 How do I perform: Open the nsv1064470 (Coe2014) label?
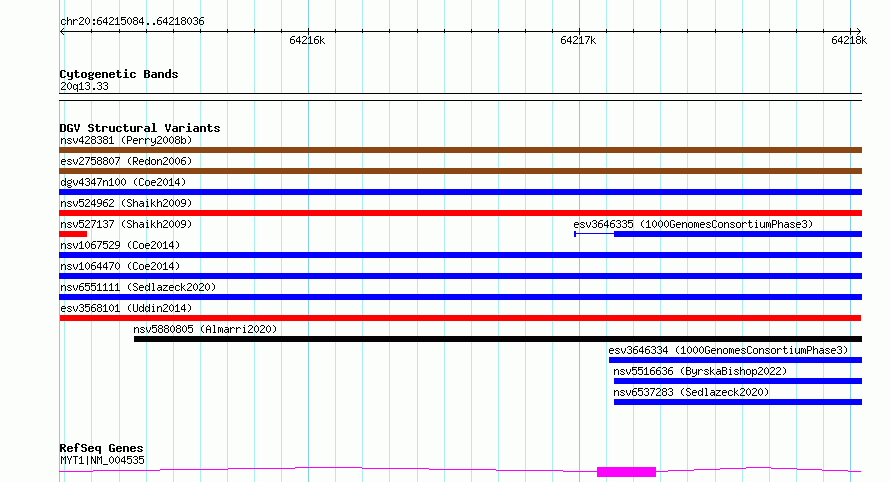(120, 266)
